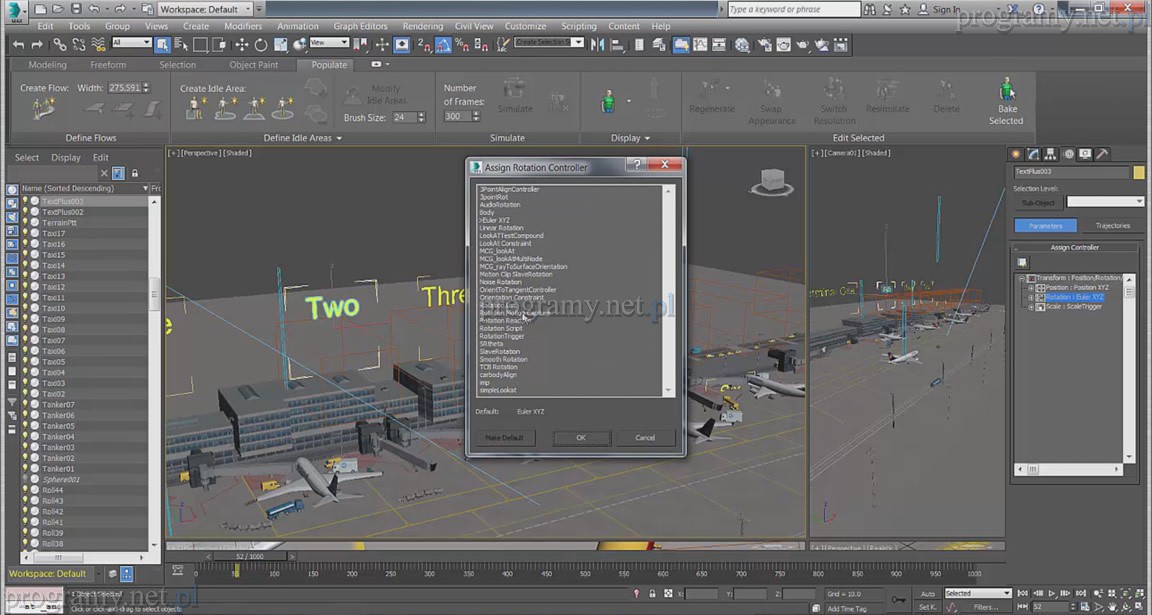The width and height of the screenshot is (1152, 615).
Task: Click the object color swatch beside TextPlus003
Action: point(1138,173)
